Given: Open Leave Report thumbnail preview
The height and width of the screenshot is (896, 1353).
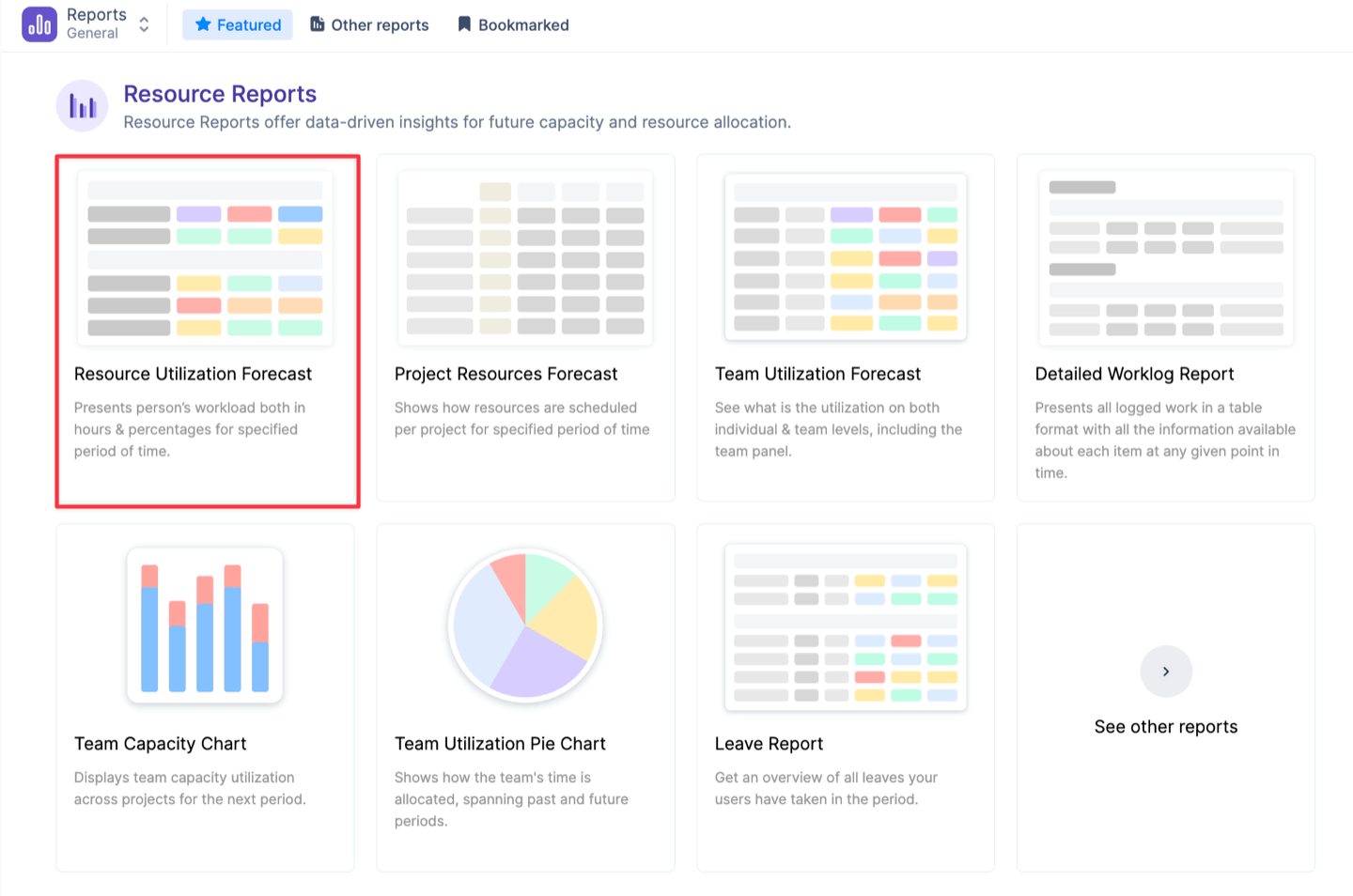Looking at the screenshot, I should [846, 626].
